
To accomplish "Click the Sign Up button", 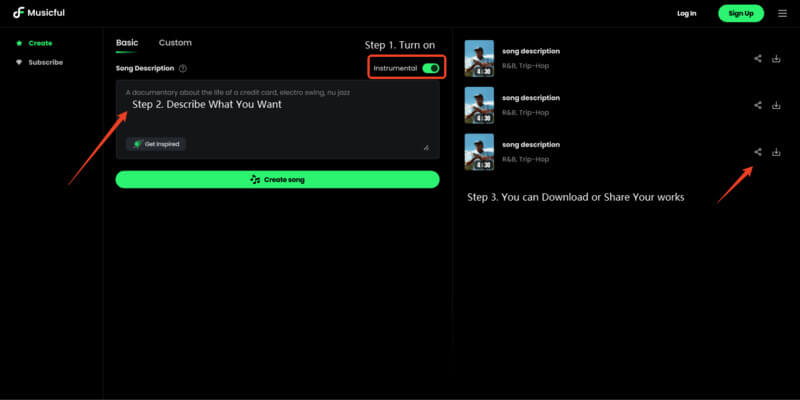I will tap(741, 13).
